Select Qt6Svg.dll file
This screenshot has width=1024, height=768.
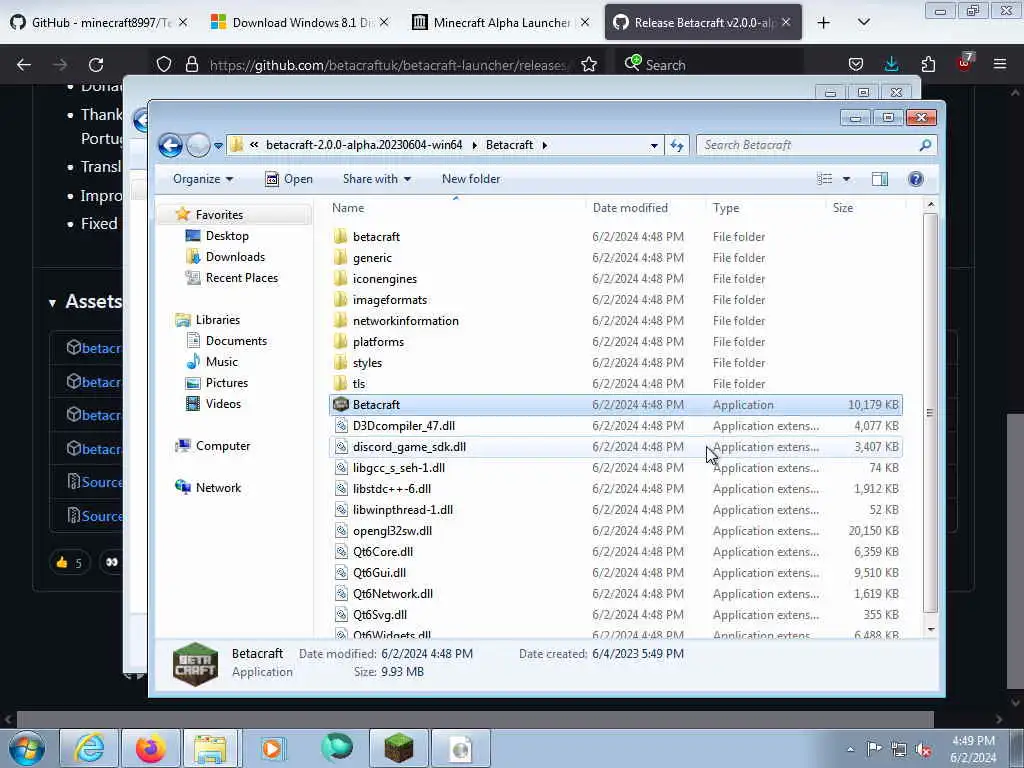click(x=379, y=615)
